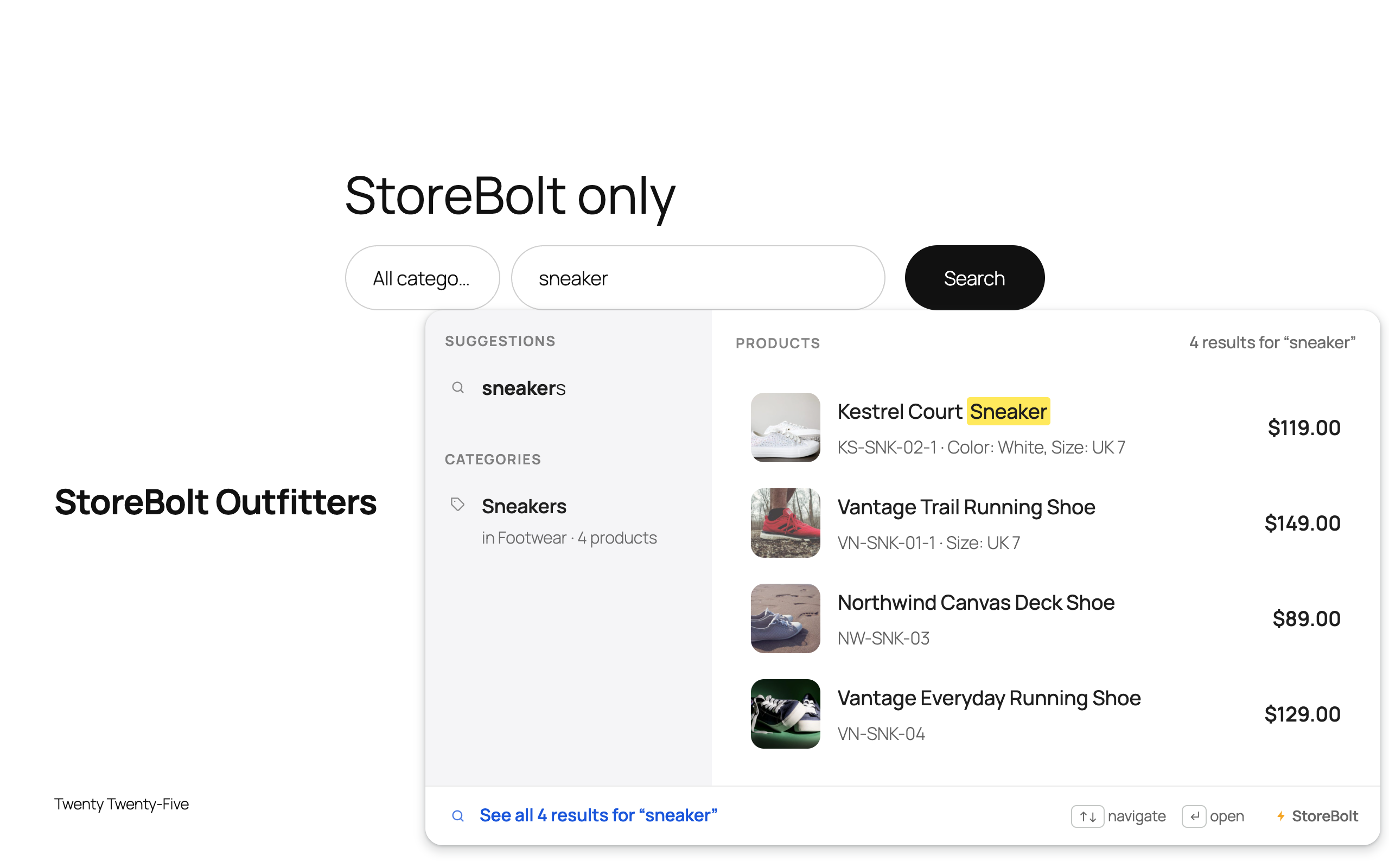Click SKU text KS-SNK-02-1 Color White
Screen dimensions: 1389x868
(981, 447)
